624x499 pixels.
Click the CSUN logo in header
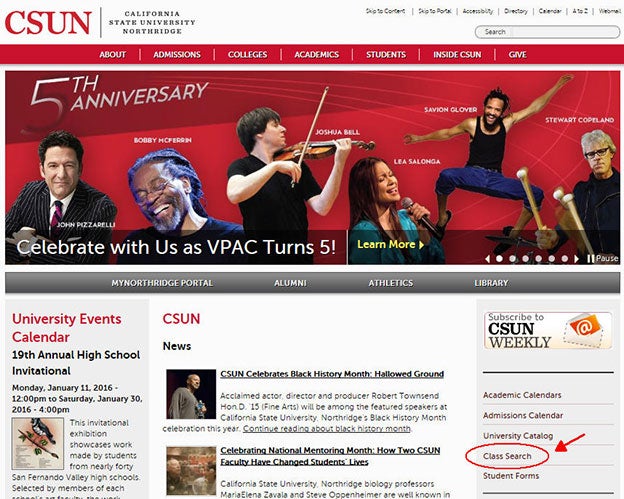pos(48,23)
